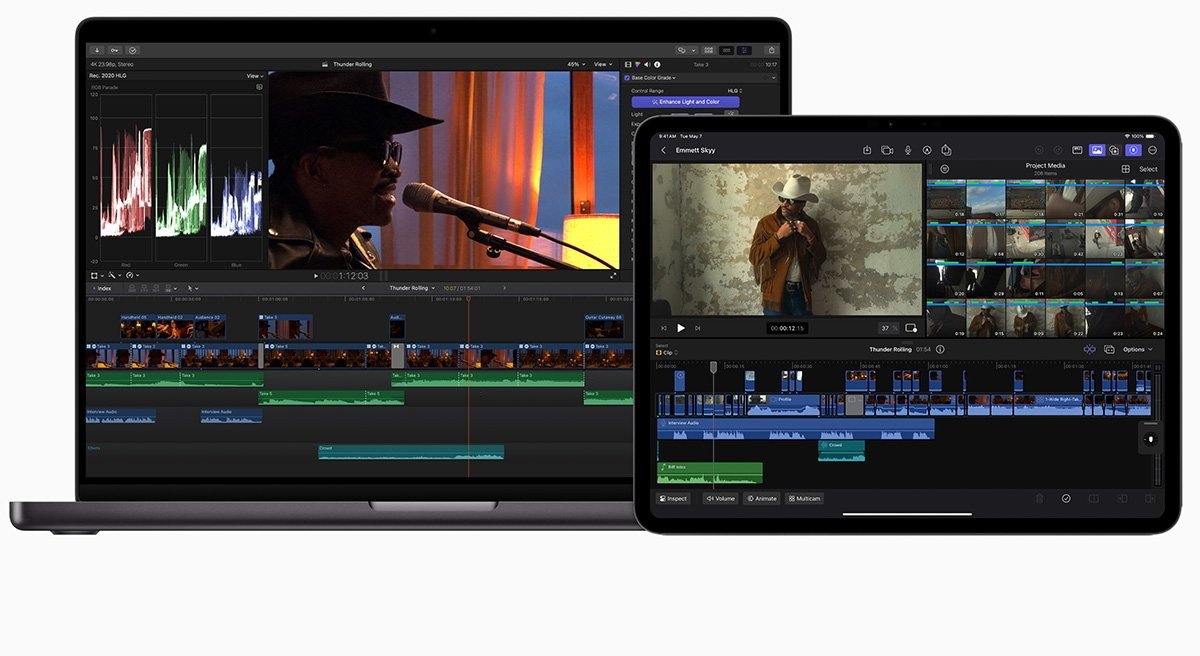Toggle snapping icon on the iPad timeline

click(1090, 349)
